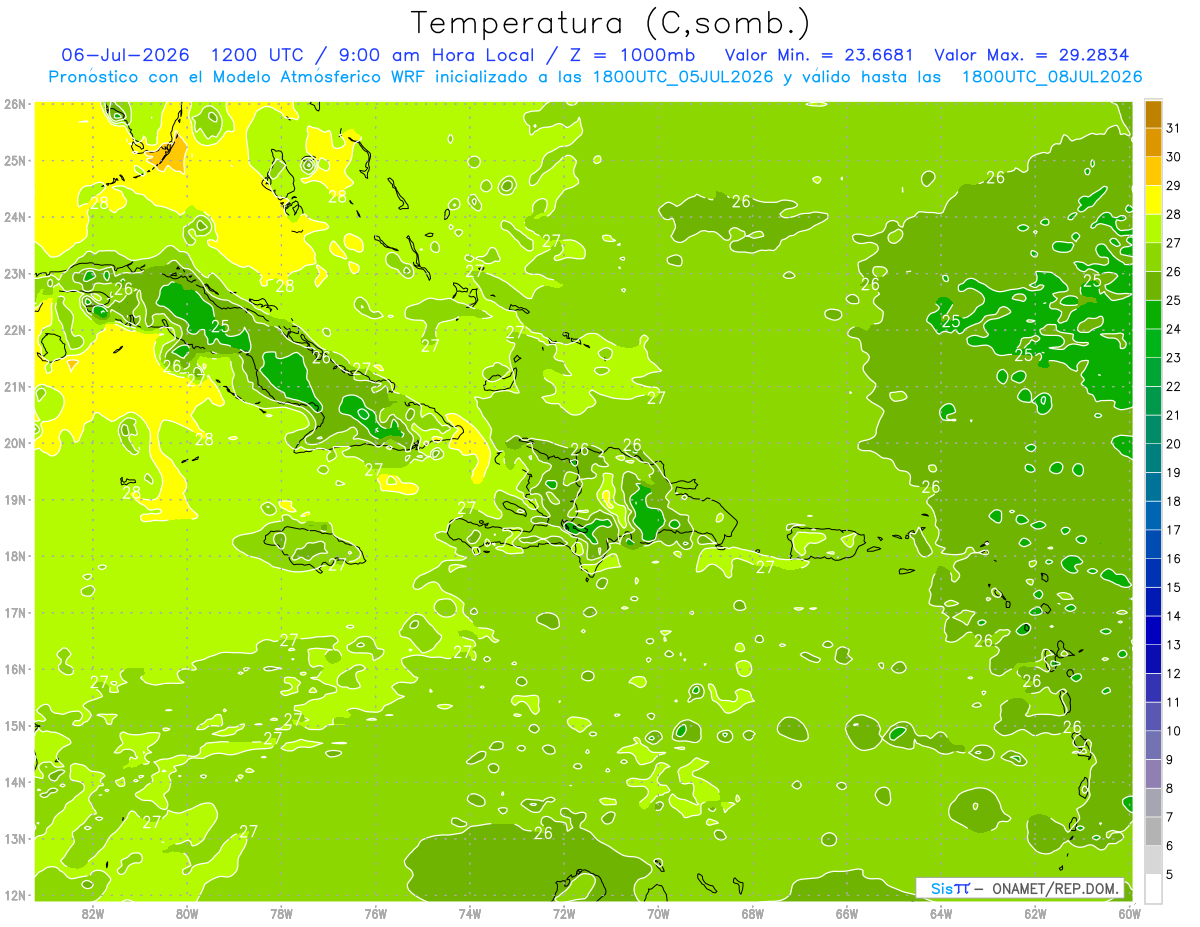The width and height of the screenshot is (1200, 927).
Task: Click latitude axis label "12N"
Action: (x=15, y=895)
